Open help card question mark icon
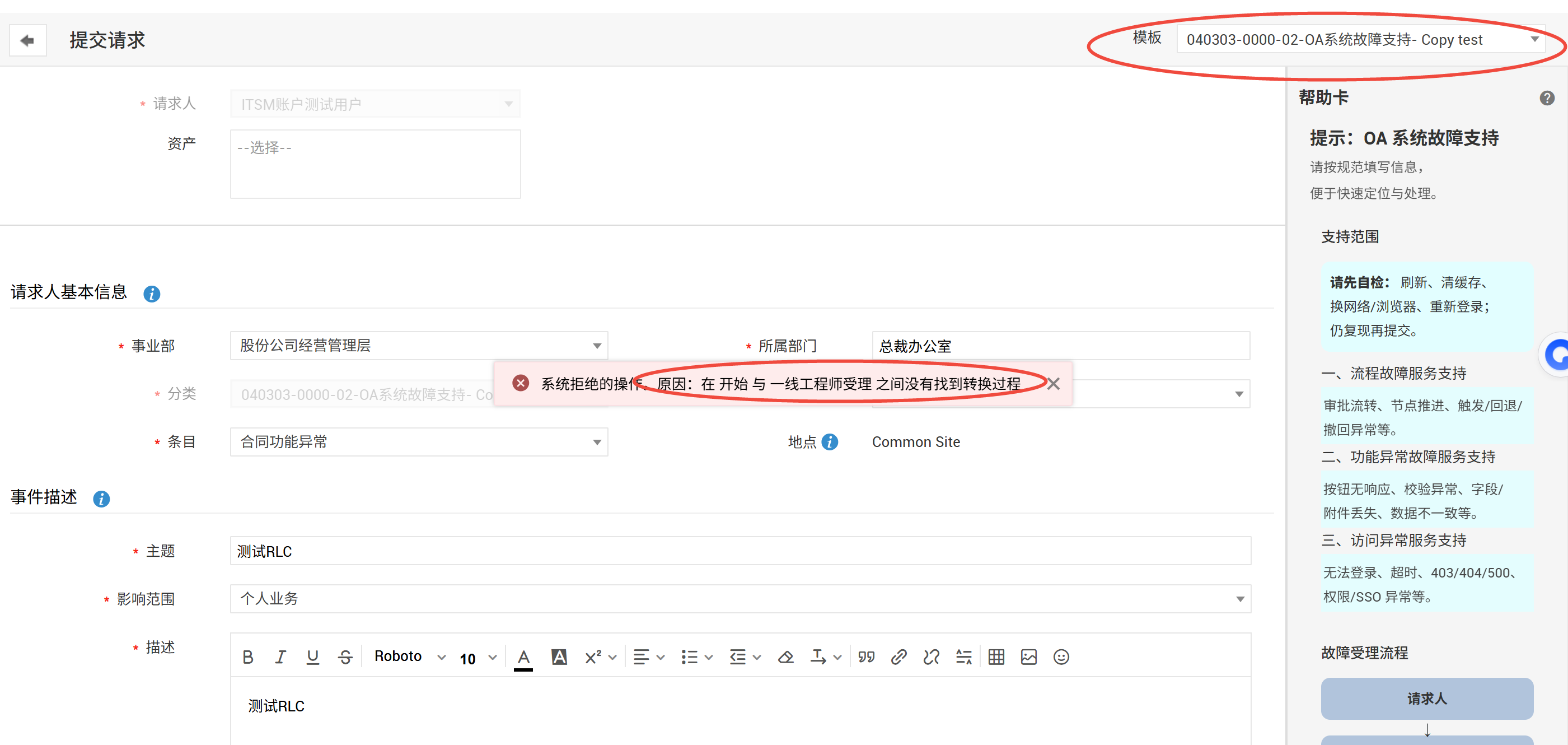Image resolution: width=1568 pixels, height=745 pixels. pyautogui.click(x=1547, y=97)
